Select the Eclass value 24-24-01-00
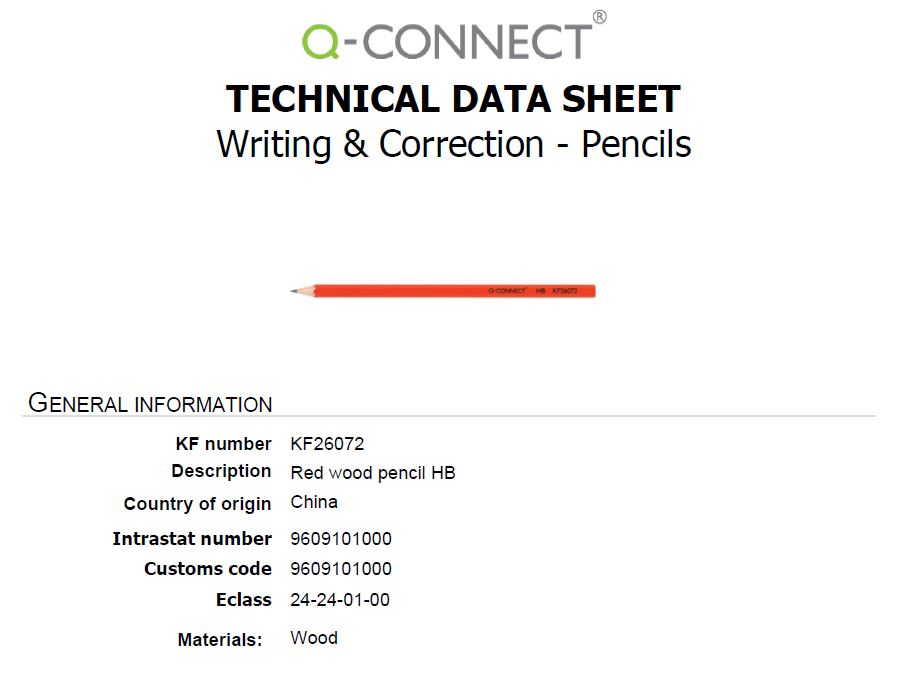The height and width of the screenshot is (691, 903). (340, 600)
